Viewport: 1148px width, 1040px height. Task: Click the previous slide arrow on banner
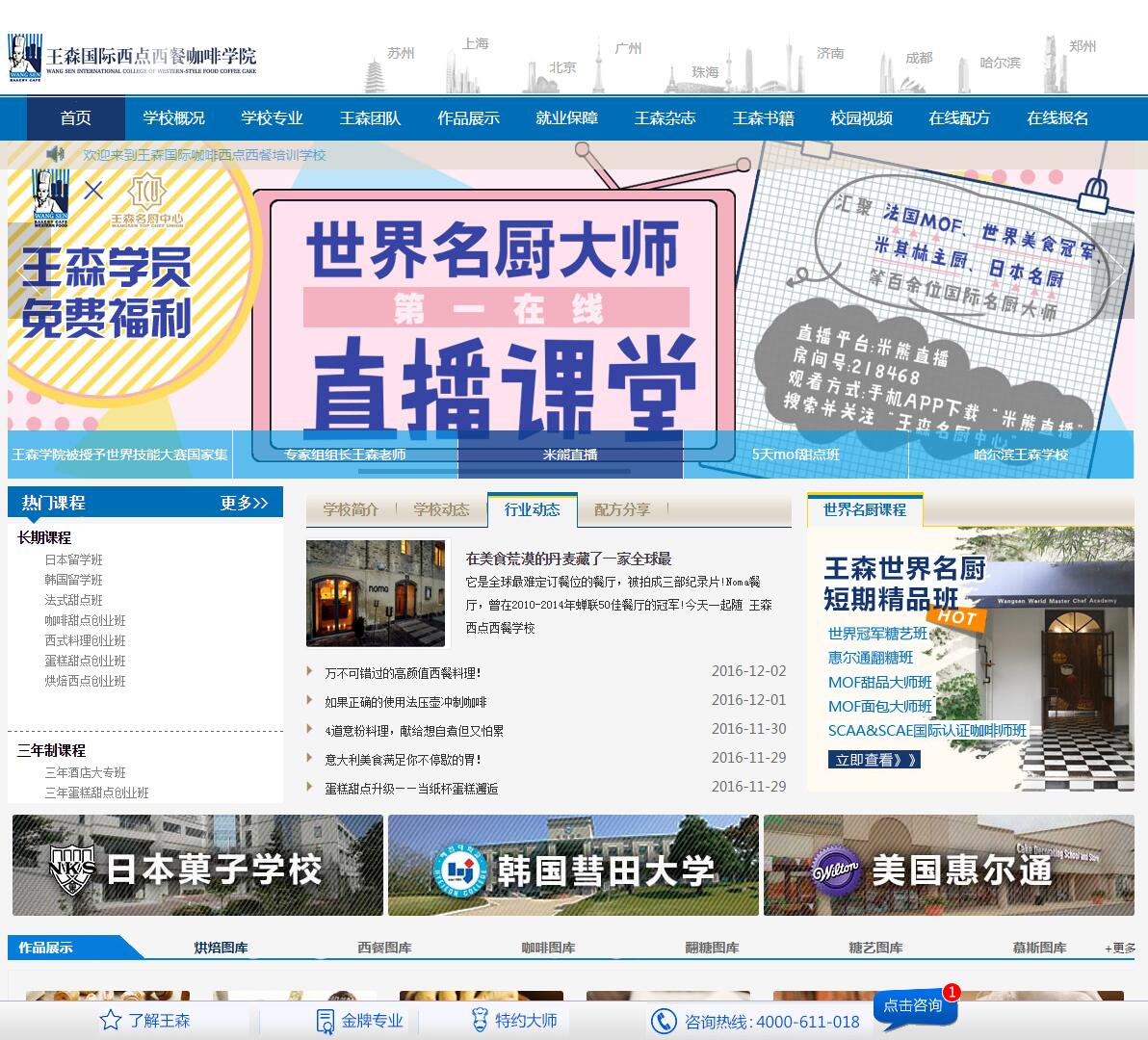pos(28,271)
